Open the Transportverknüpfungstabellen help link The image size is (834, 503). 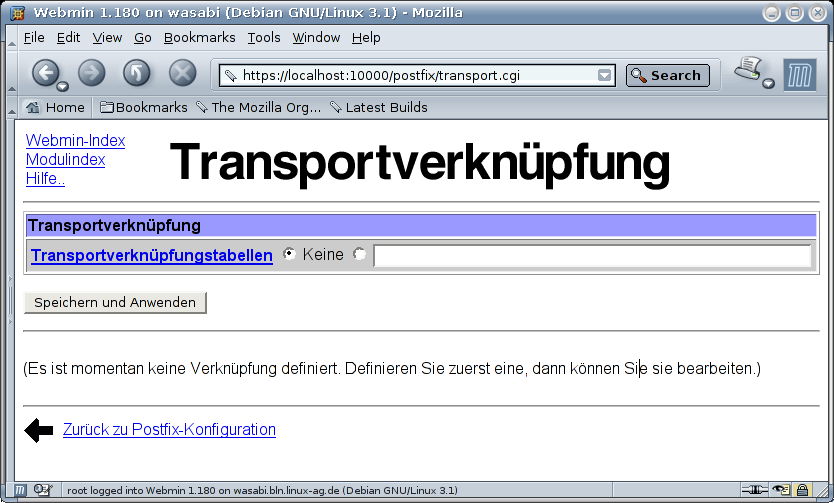coord(152,255)
